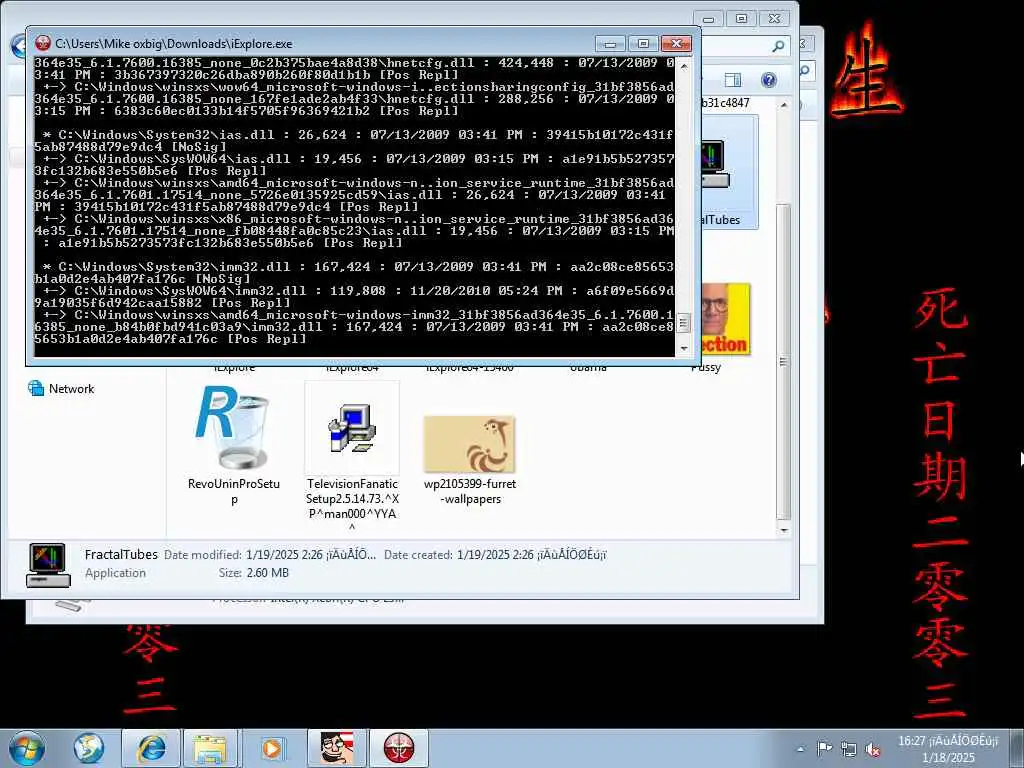Image resolution: width=1024 pixels, height=768 pixels.
Task: Open Windows Explorer folder taskbar button
Action: pos(210,748)
